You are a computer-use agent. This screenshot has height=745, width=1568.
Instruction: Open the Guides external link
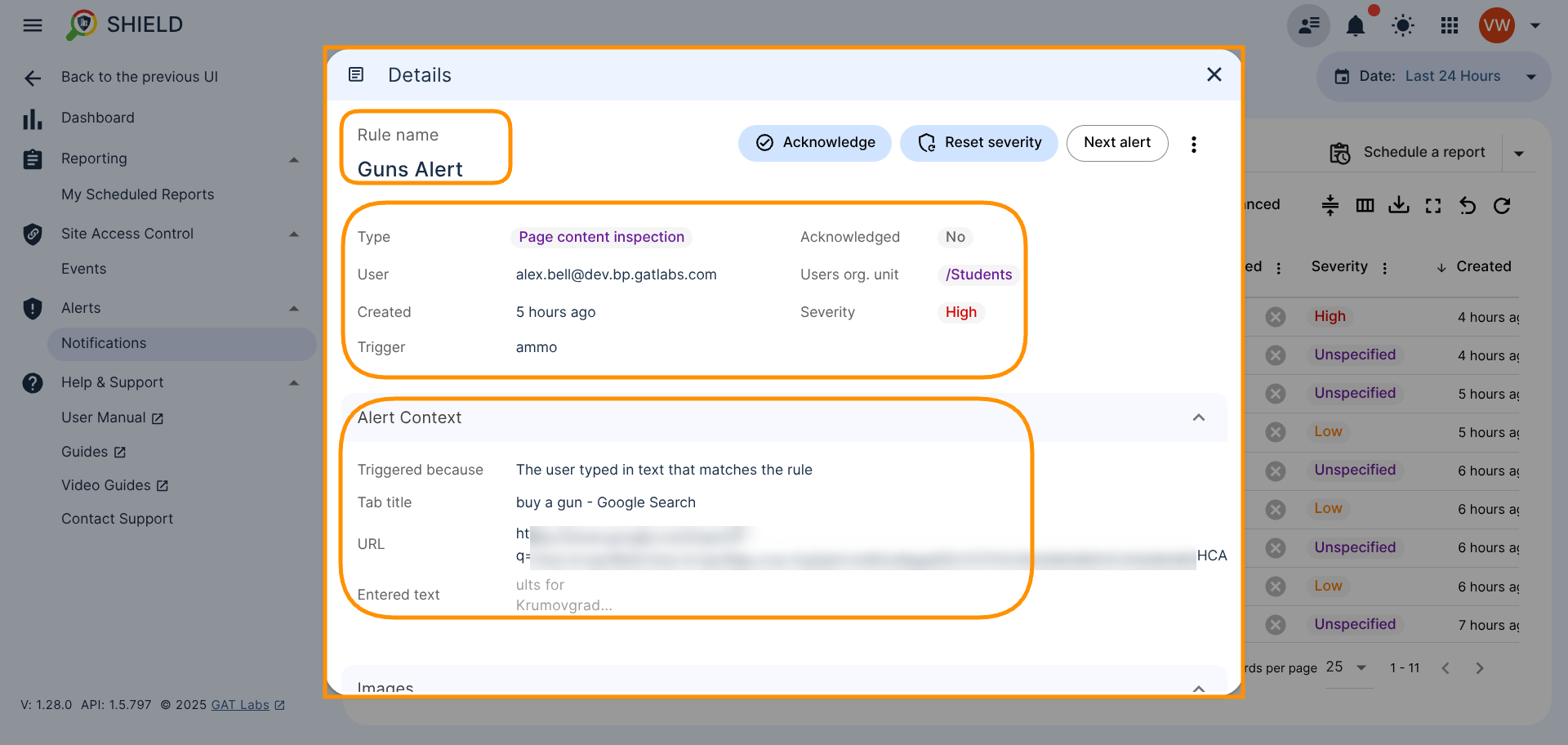pos(94,452)
